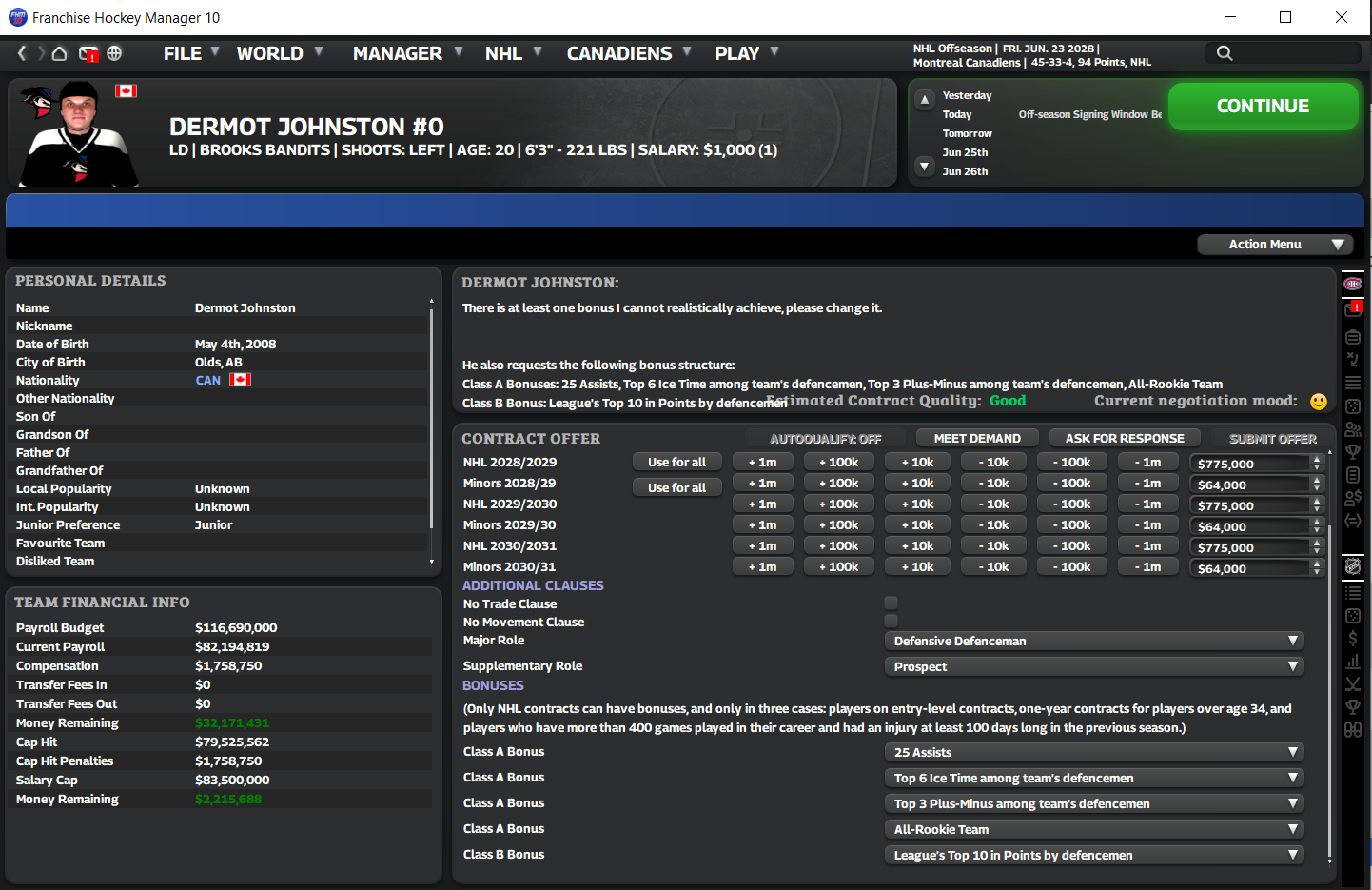Viewport: 1372px width, 890px height.
Task: Open the four-lines sidebar icon
Action: pyautogui.click(x=1353, y=383)
